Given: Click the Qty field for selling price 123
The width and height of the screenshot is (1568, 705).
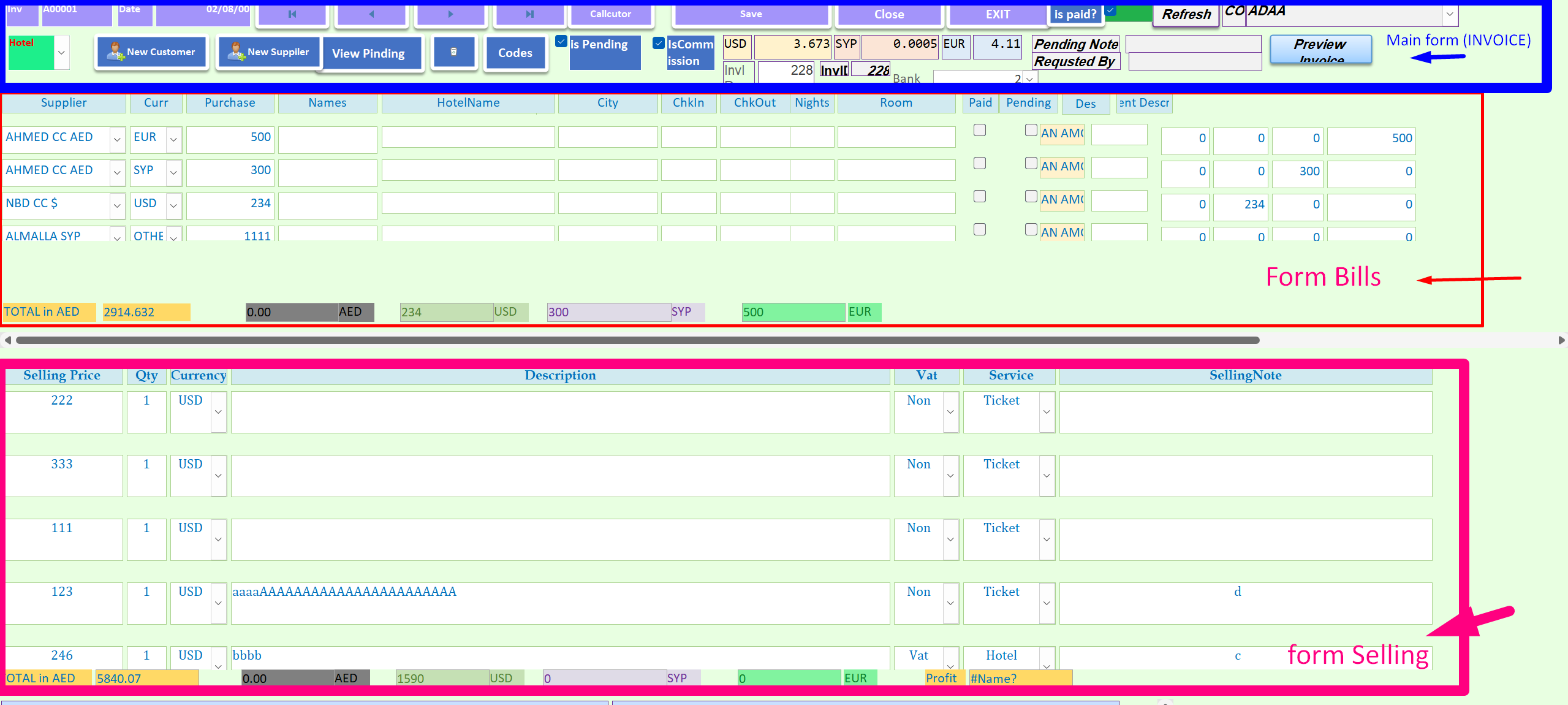Looking at the screenshot, I should pos(146,603).
